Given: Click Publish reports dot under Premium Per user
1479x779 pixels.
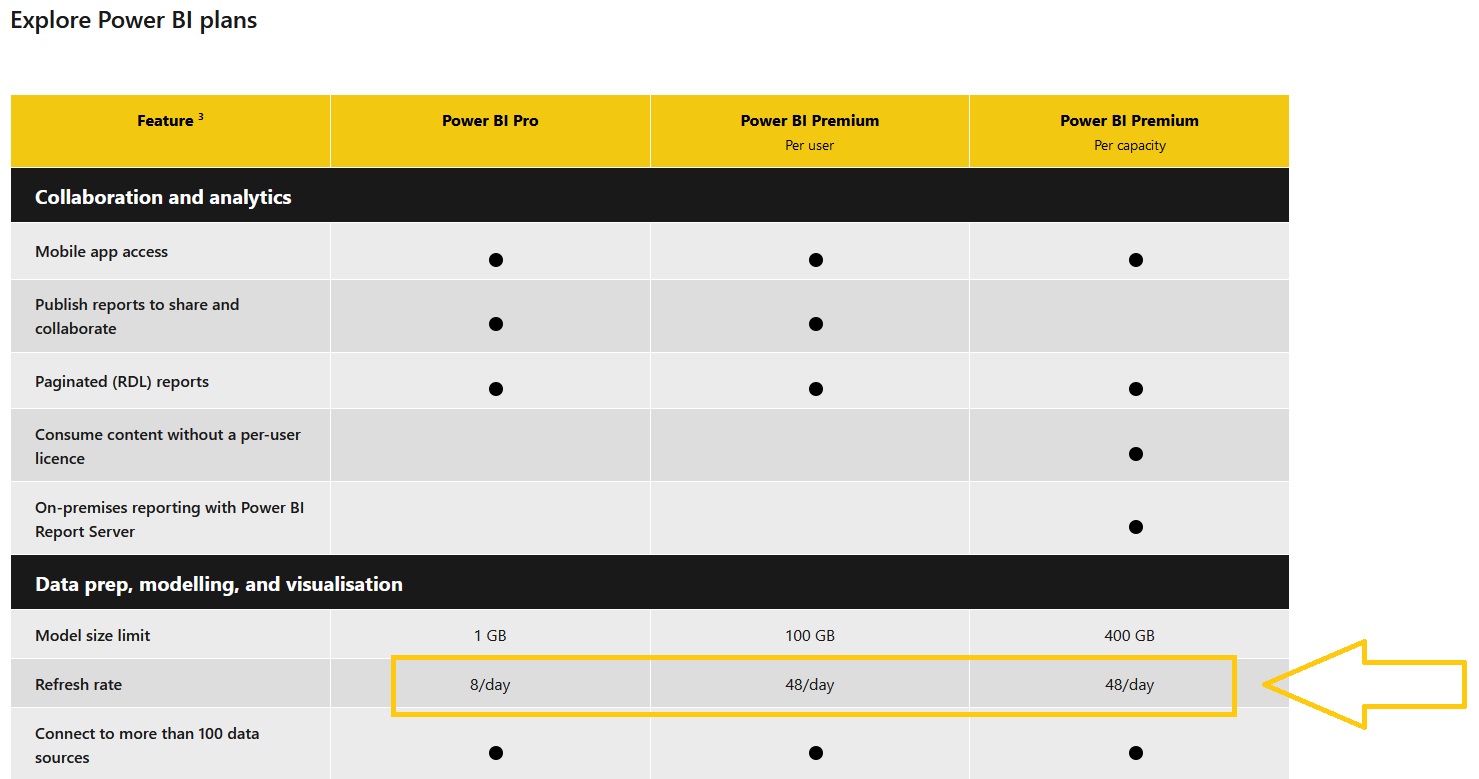Looking at the screenshot, I should click(815, 324).
